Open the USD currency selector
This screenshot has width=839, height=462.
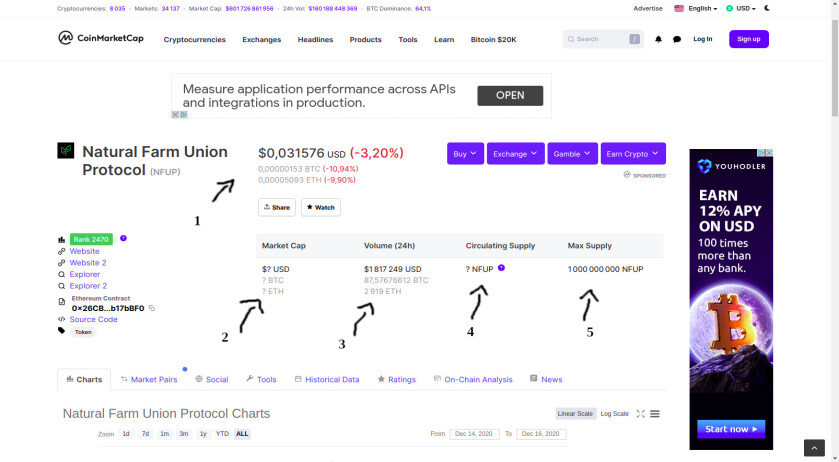point(741,9)
